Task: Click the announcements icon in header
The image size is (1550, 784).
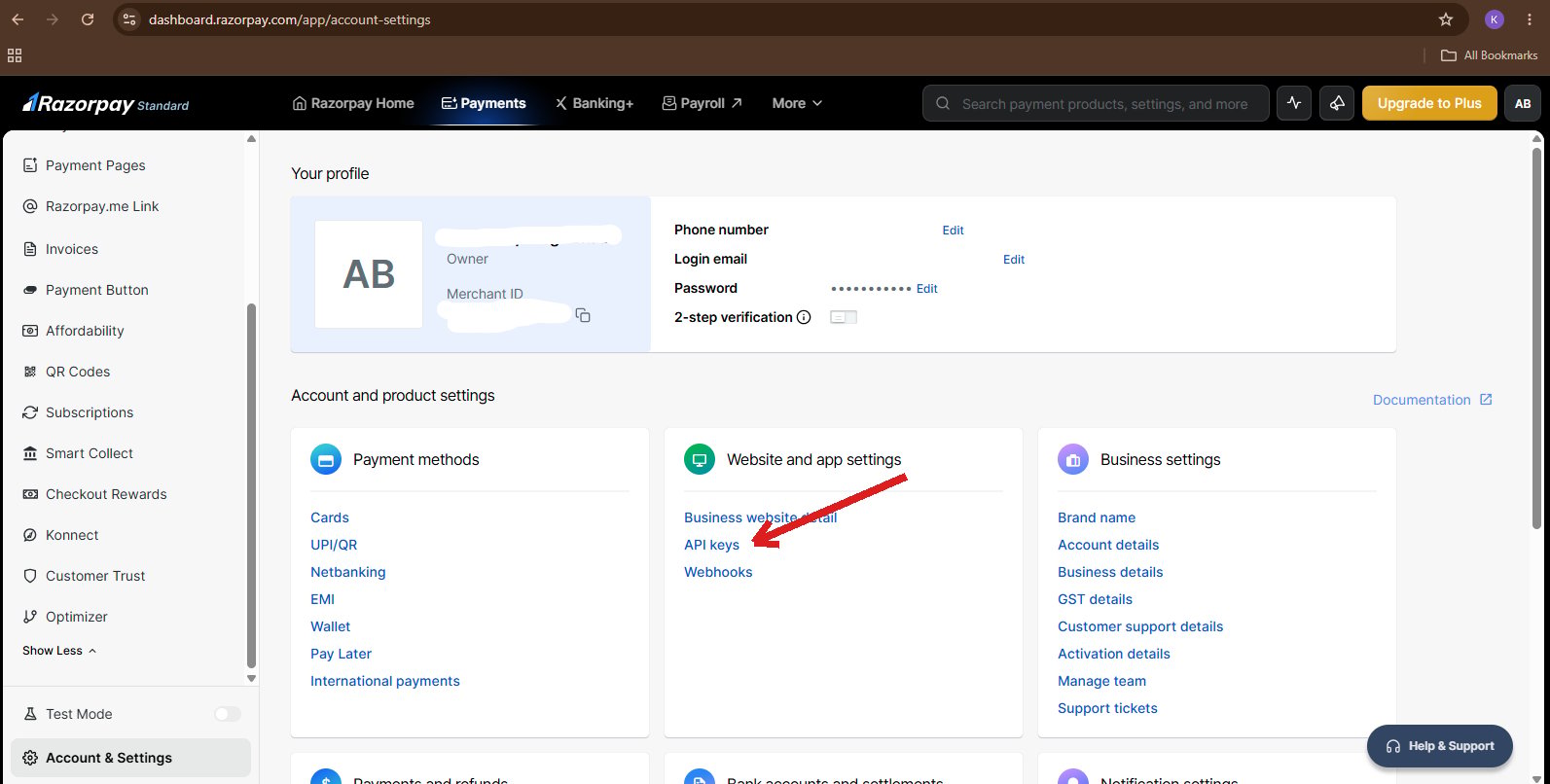Action: pyautogui.click(x=1338, y=103)
